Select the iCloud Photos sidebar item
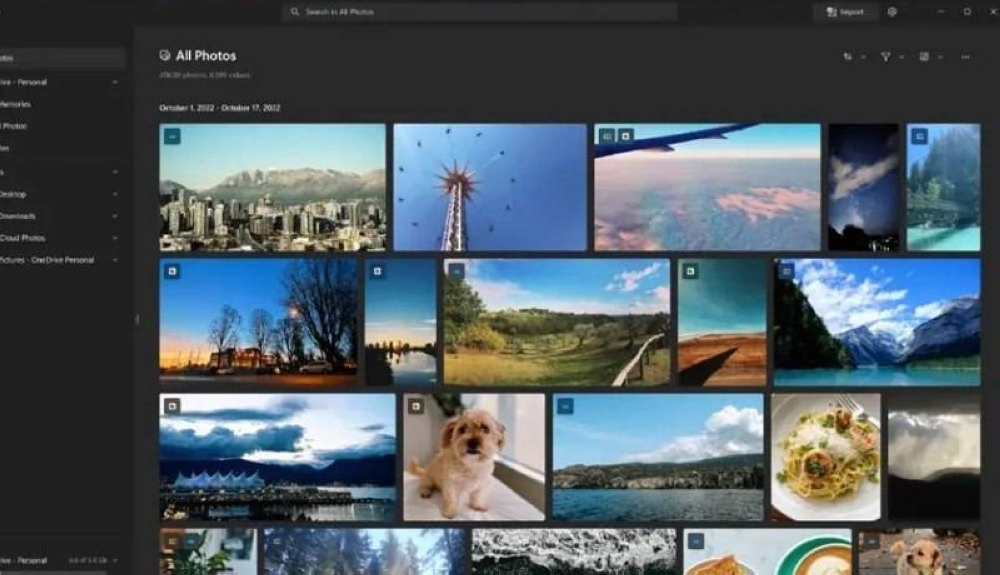The image size is (1000, 575). [x=22, y=238]
